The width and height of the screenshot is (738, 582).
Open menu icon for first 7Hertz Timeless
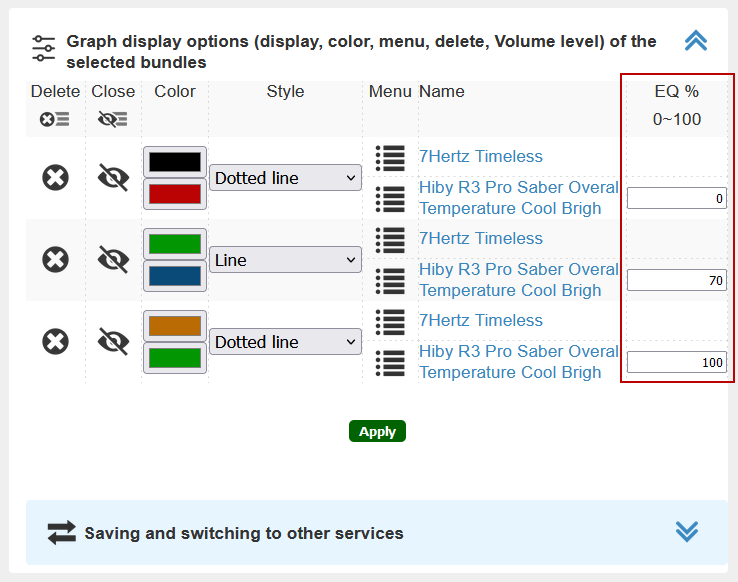tap(390, 158)
